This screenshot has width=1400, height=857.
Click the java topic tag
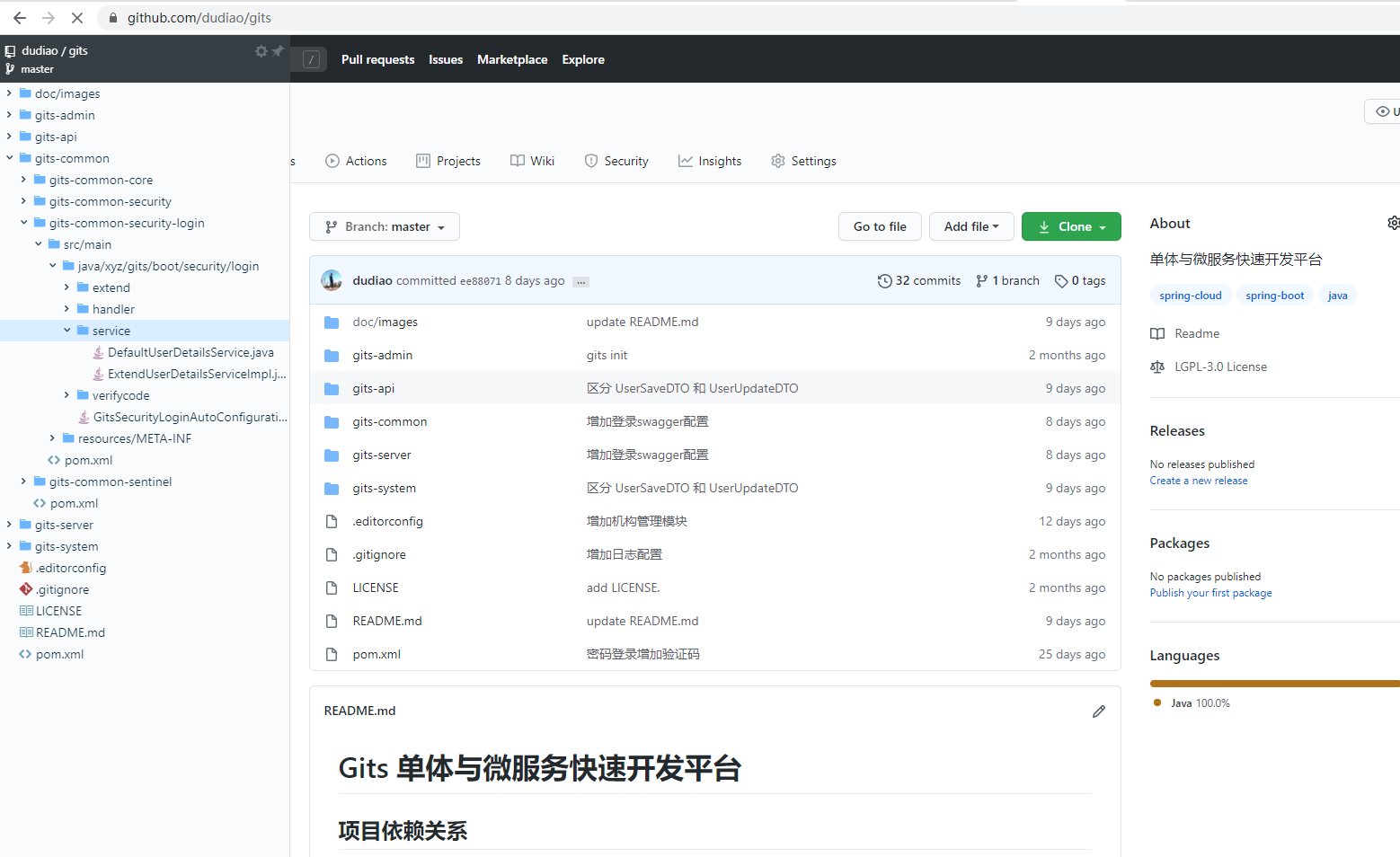[1337, 296]
